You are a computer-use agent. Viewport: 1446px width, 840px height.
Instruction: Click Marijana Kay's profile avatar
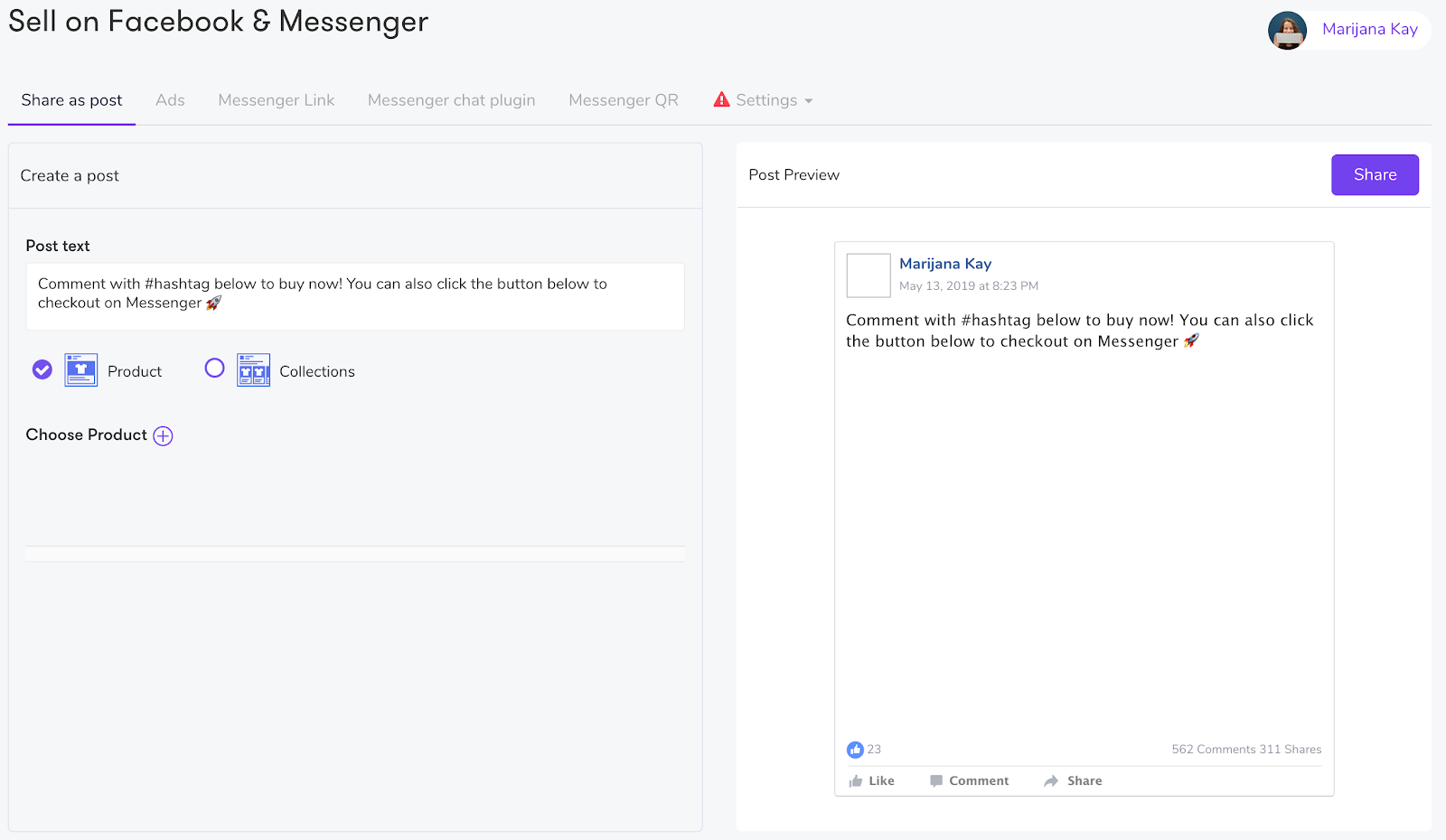pos(1287,31)
